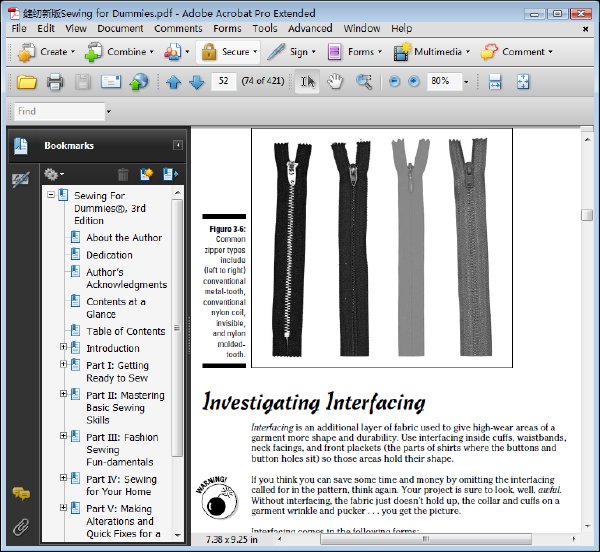Click the Zoom In plus button
Viewport: 600px width, 552px height.
point(414,81)
